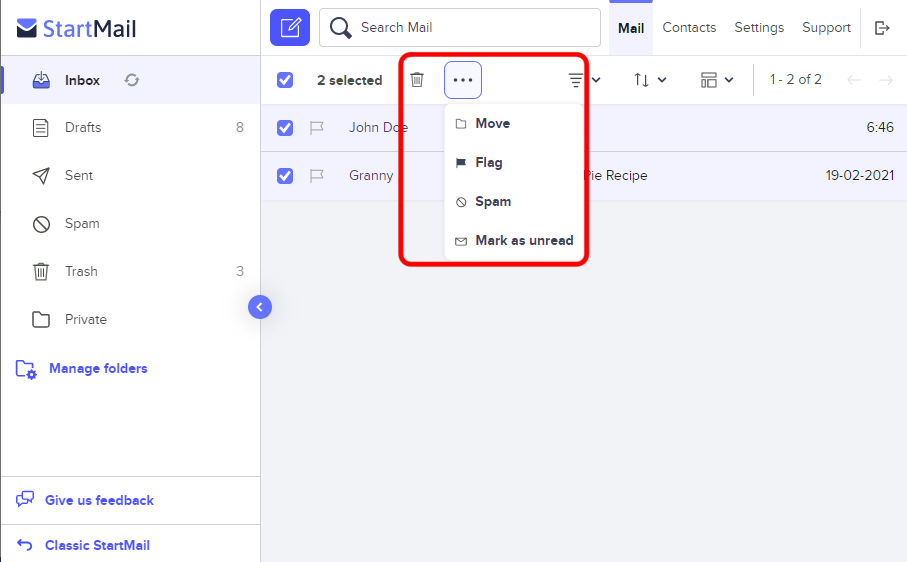Click the Private folder icon
Screen dimensions: 907x562
40,319
